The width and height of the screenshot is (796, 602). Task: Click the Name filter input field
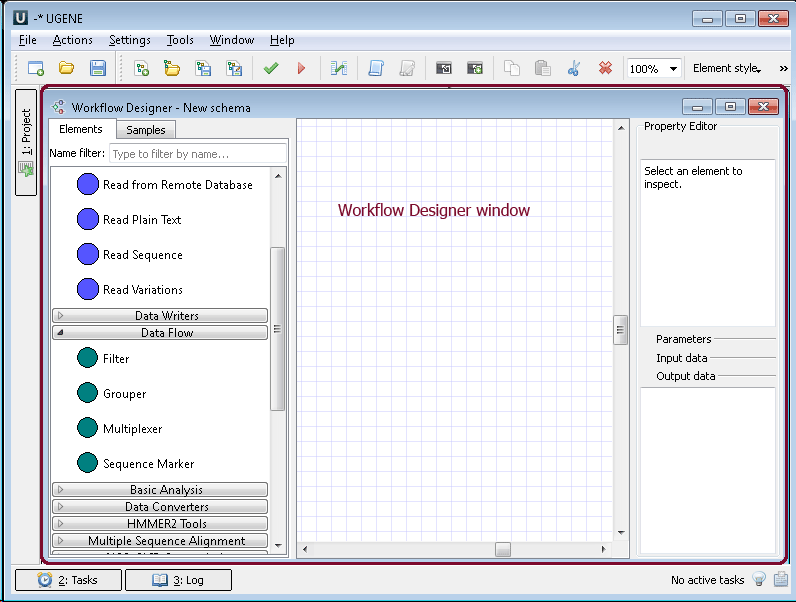[x=198, y=154]
